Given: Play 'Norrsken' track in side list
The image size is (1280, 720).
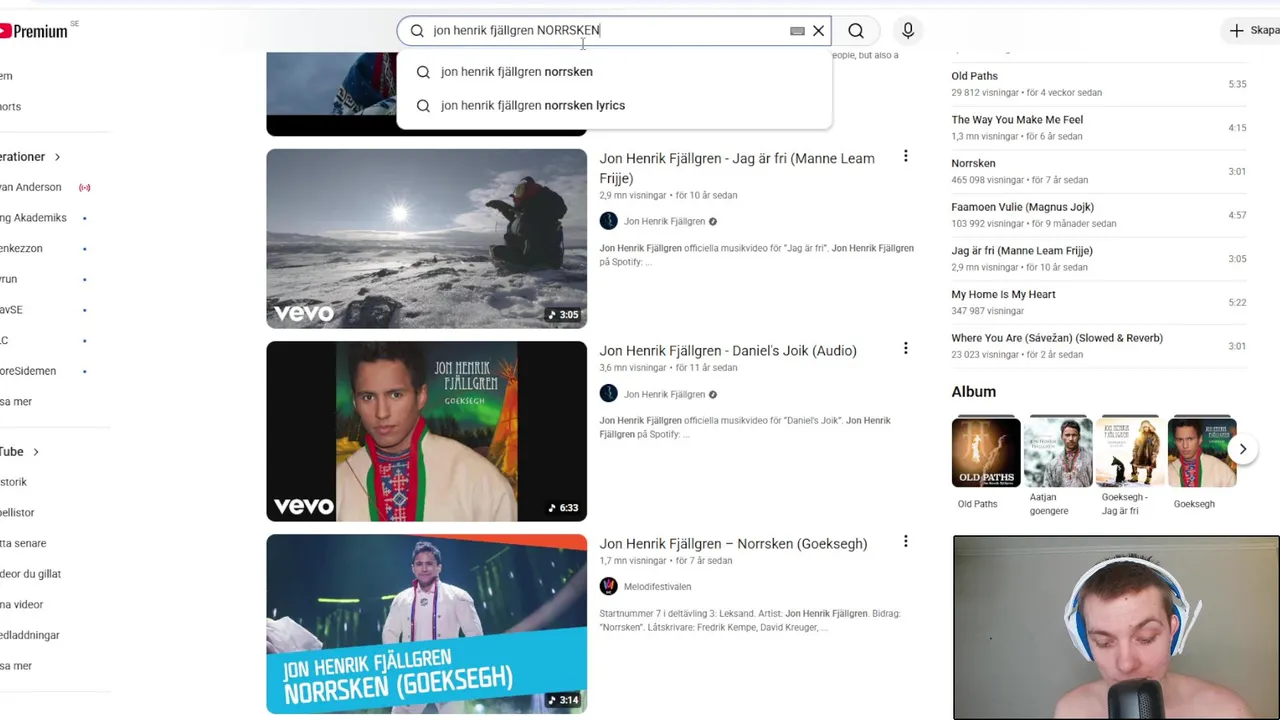Looking at the screenshot, I should pyautogui.click(x=1098, y=171).
